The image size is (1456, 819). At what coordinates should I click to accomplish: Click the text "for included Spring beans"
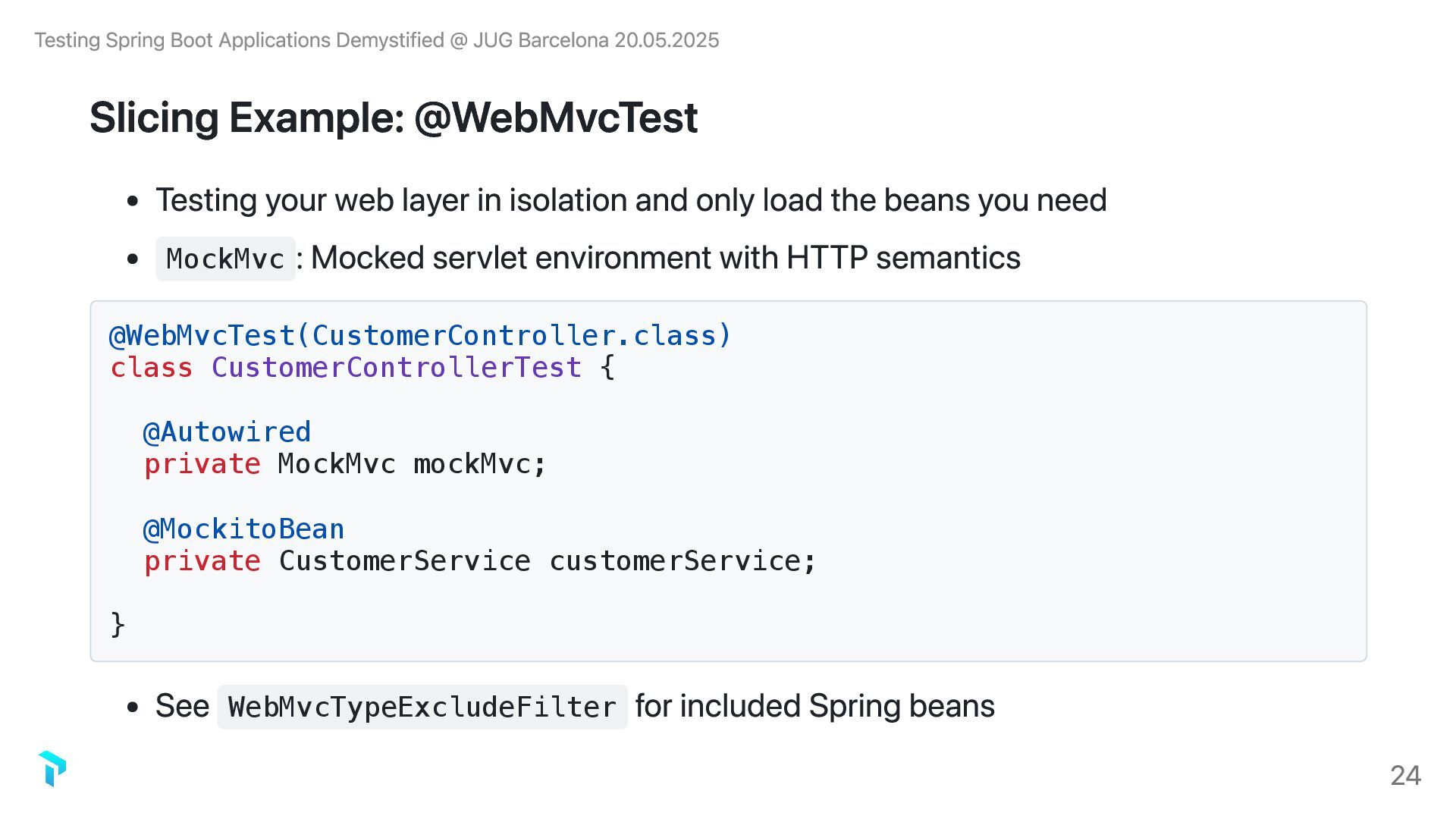(x=814, y=707)
